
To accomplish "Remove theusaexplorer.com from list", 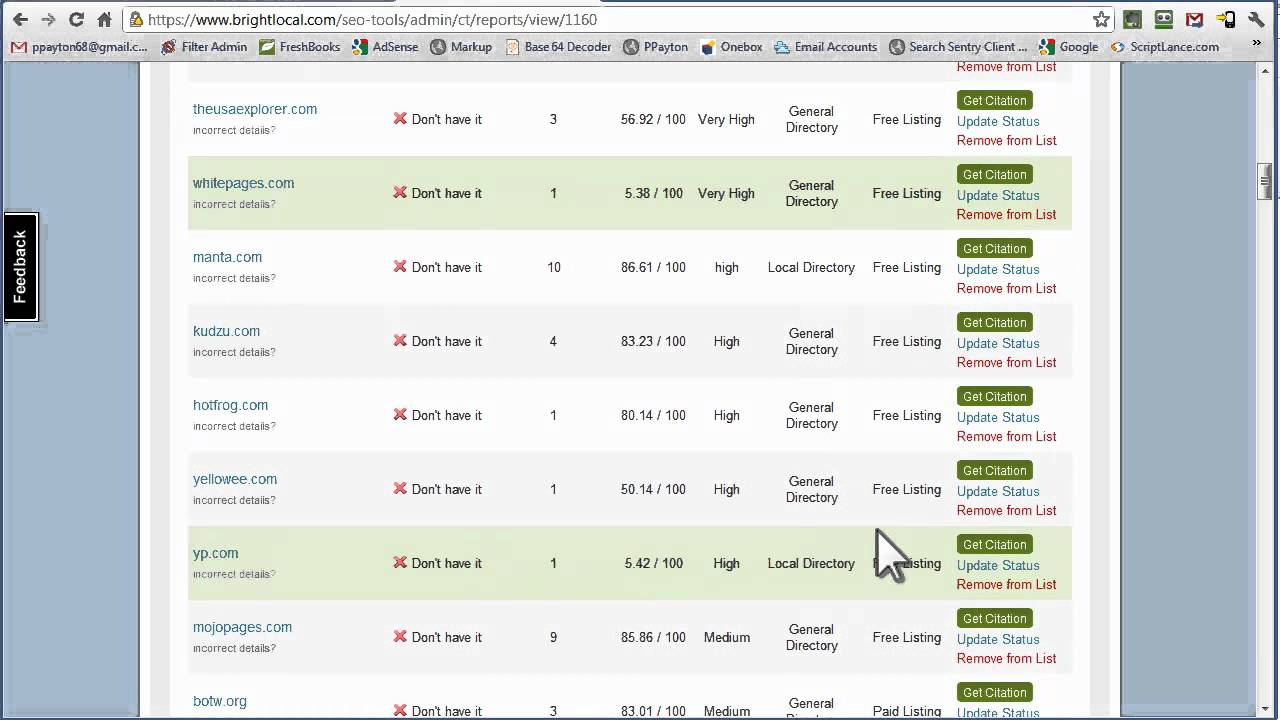I will pos(1006,140).
